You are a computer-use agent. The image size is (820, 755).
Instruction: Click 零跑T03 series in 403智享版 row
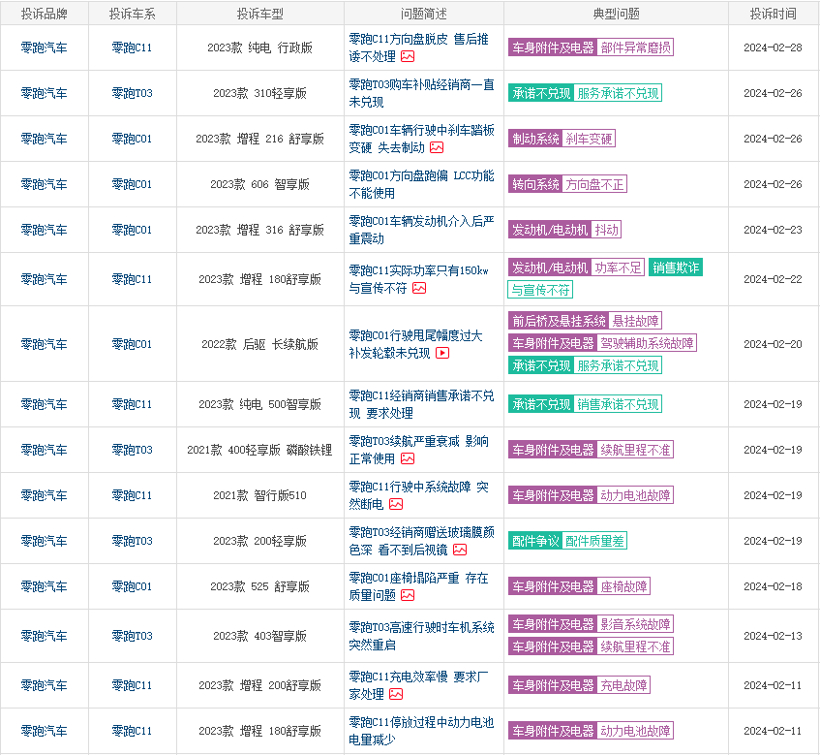coord(132,636)
